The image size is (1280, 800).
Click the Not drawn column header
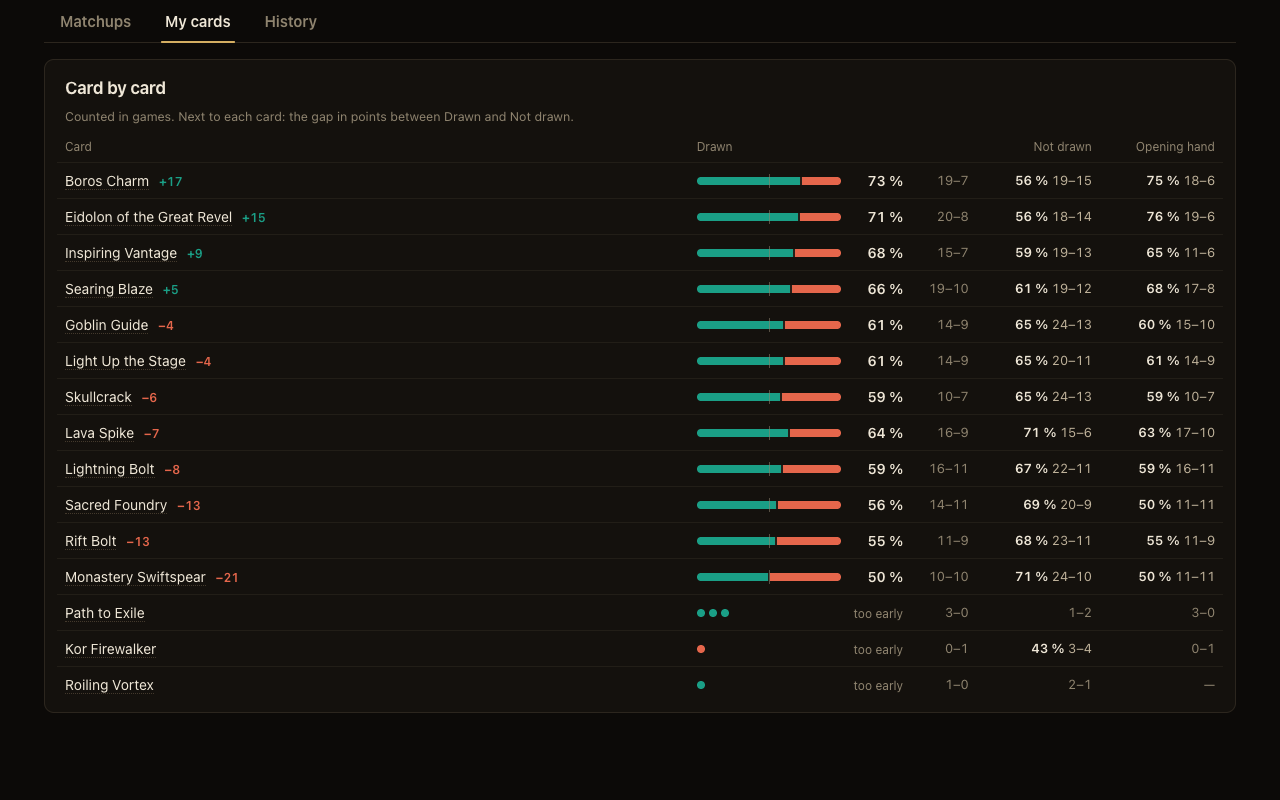click(1062, 147)
